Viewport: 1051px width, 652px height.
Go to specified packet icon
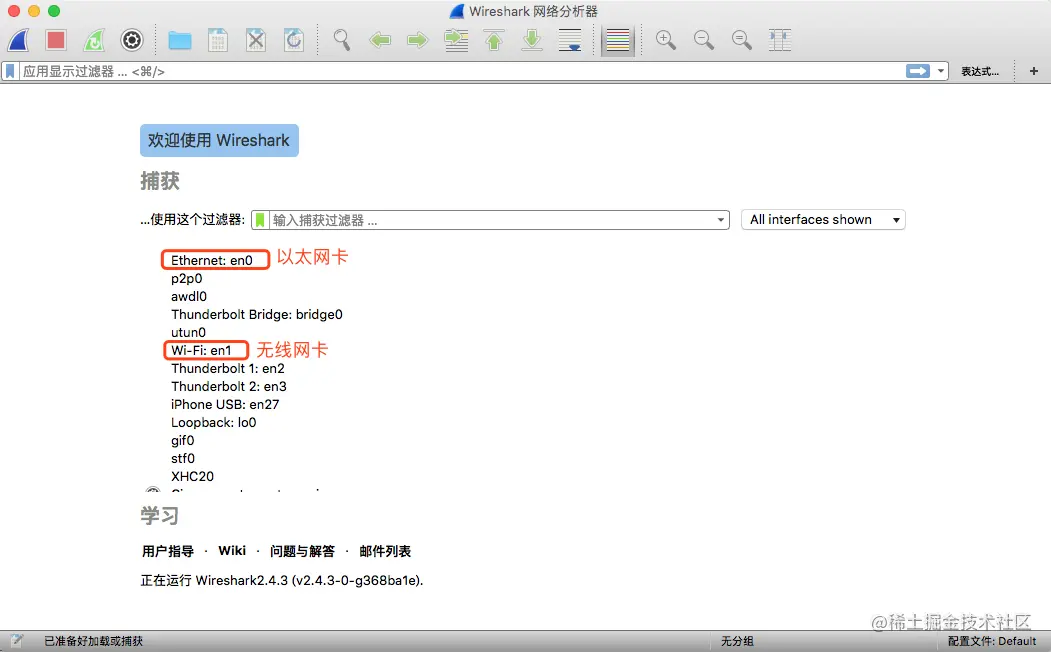click(456, 40)
